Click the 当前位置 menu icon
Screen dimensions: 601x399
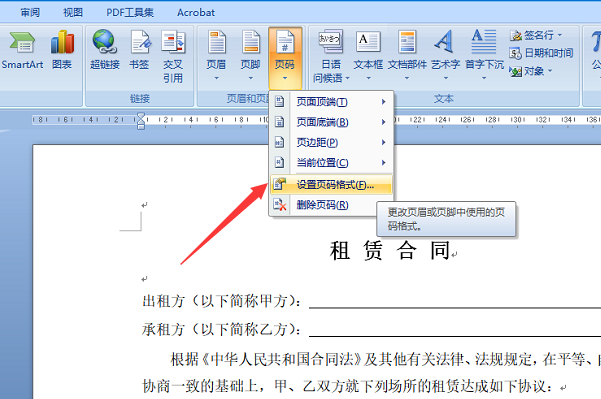[280, 163]
